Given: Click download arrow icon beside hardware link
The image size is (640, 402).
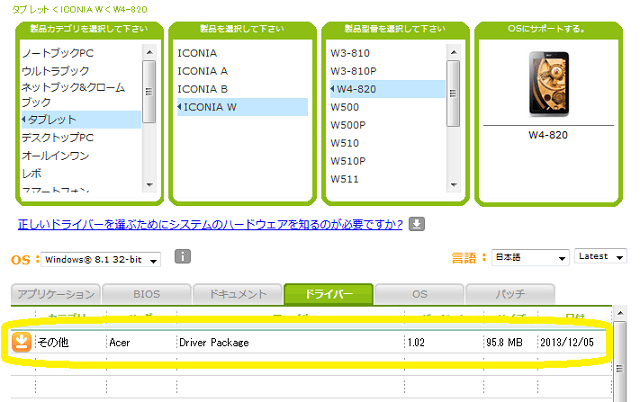Looking at the screenshot, I should [416, 224].
